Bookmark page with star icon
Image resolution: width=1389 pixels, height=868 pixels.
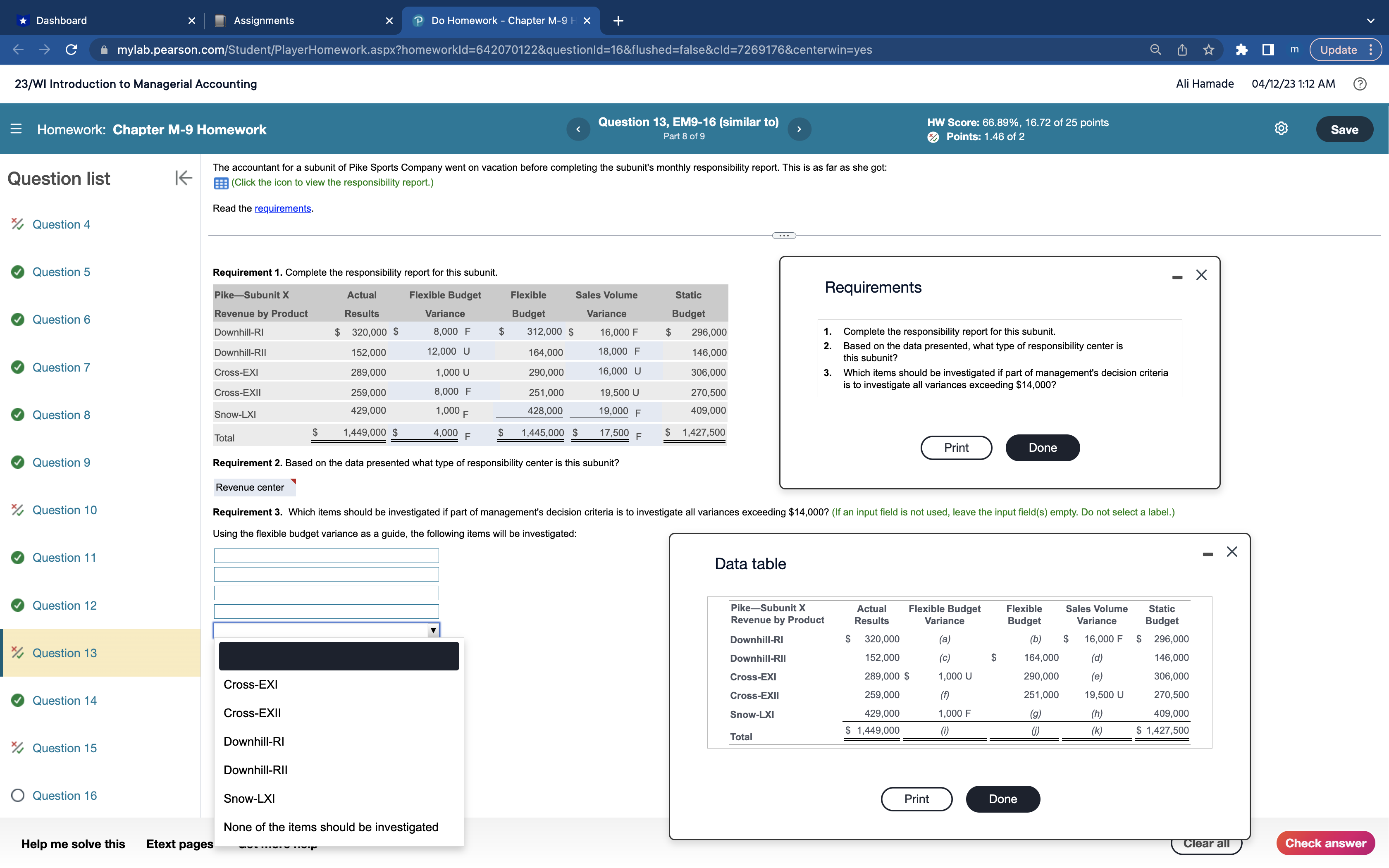click(1209, 50)
